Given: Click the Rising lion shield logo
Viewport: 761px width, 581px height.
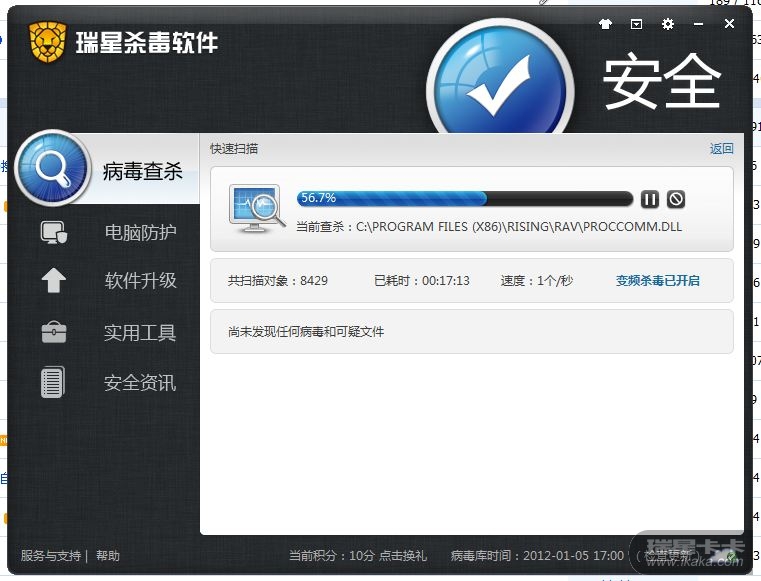Looking at the screenshot, I should tap(48, 42).
